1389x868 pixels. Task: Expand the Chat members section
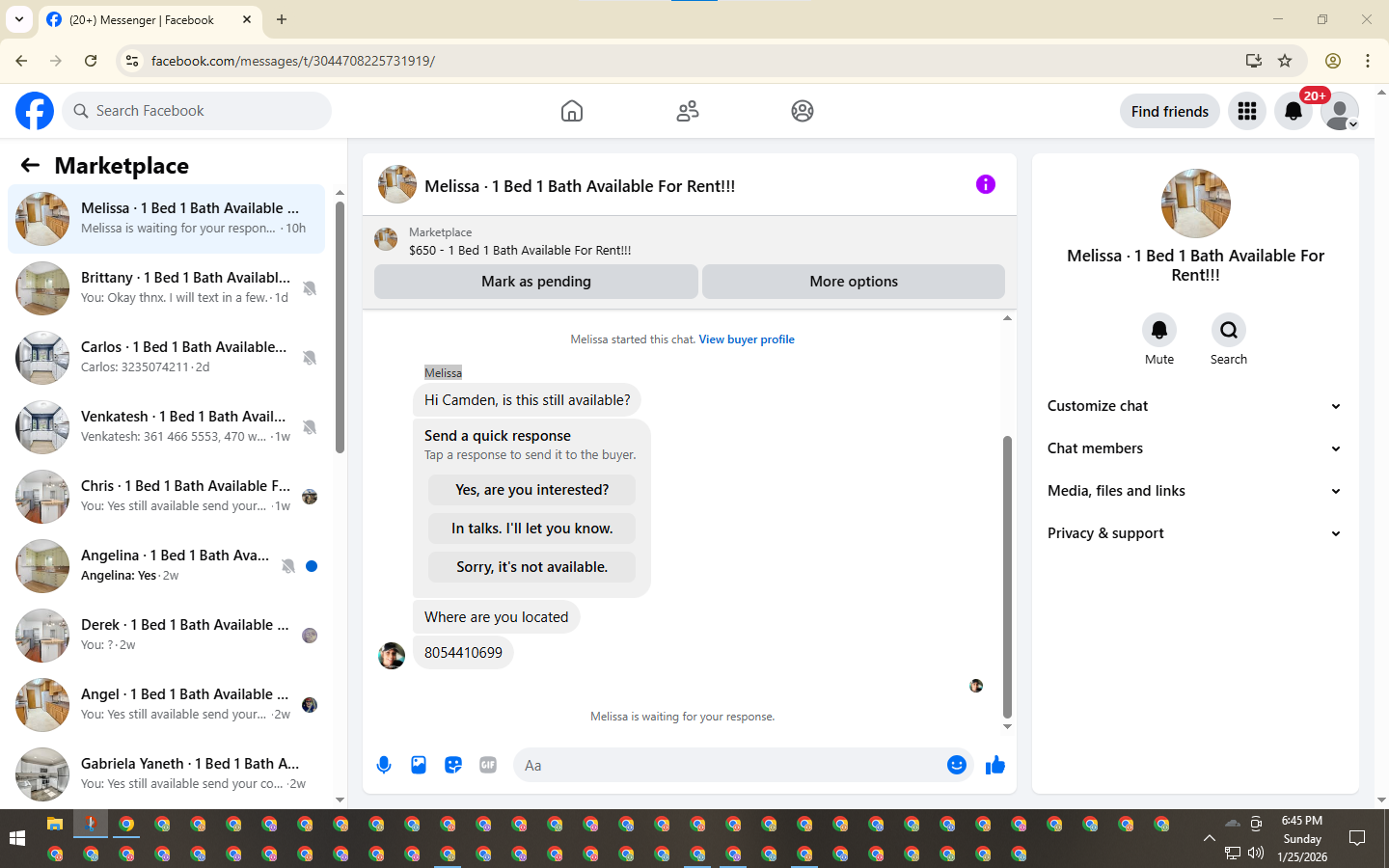[x=1194, y=448]
